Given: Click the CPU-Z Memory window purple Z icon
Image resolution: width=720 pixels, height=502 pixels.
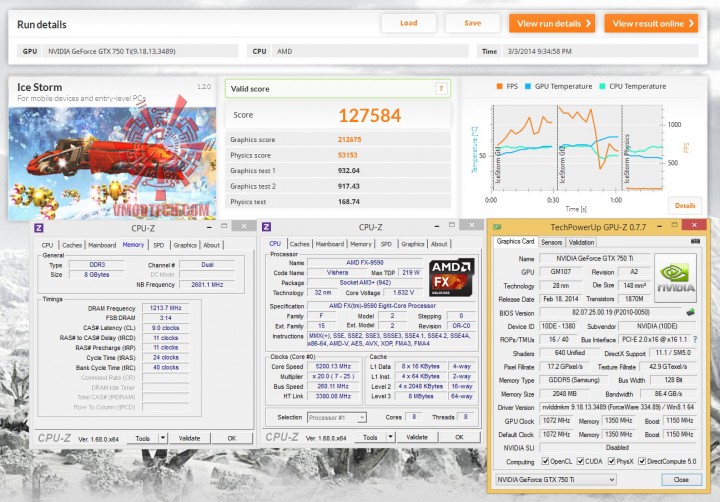Looking at the screenshot, I should [39, 228].
